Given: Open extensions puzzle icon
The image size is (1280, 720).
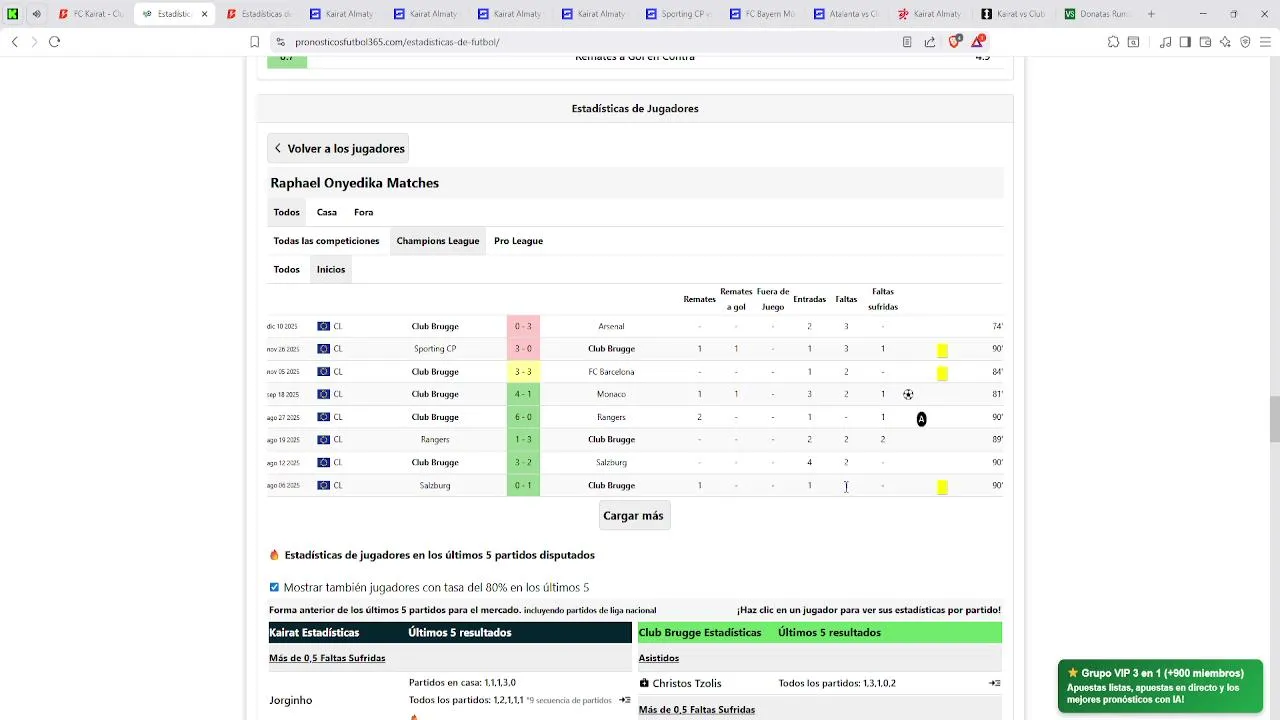Looking at the screenshot, I should coord(1113,42).
